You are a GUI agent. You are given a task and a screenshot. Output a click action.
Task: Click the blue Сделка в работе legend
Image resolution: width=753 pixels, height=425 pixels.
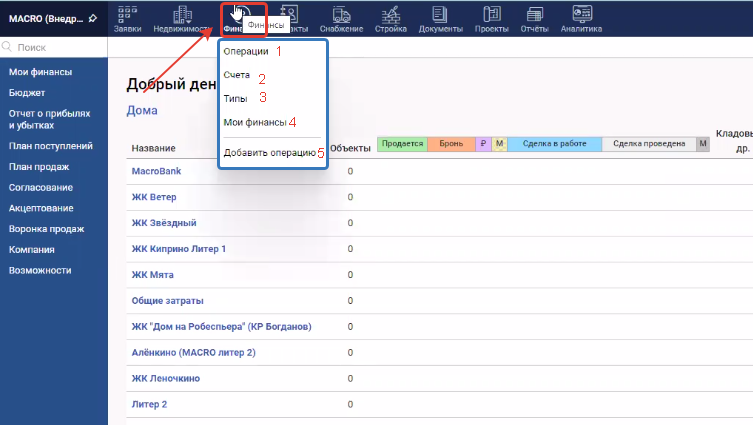coord(554,145)
